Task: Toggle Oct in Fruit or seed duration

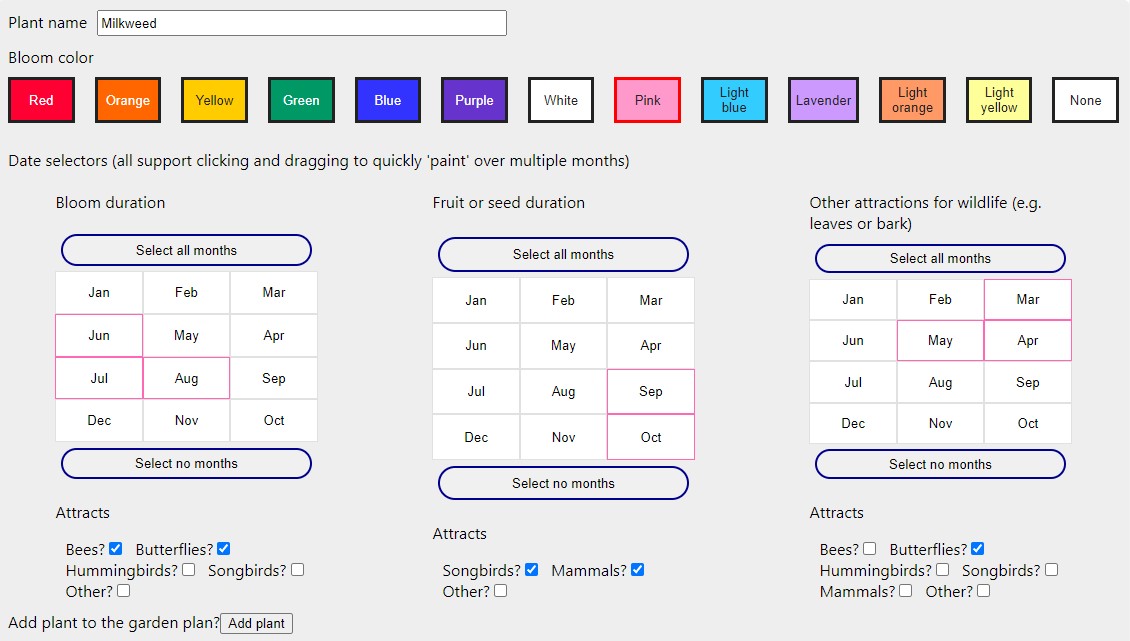Action: coord(650,437)
